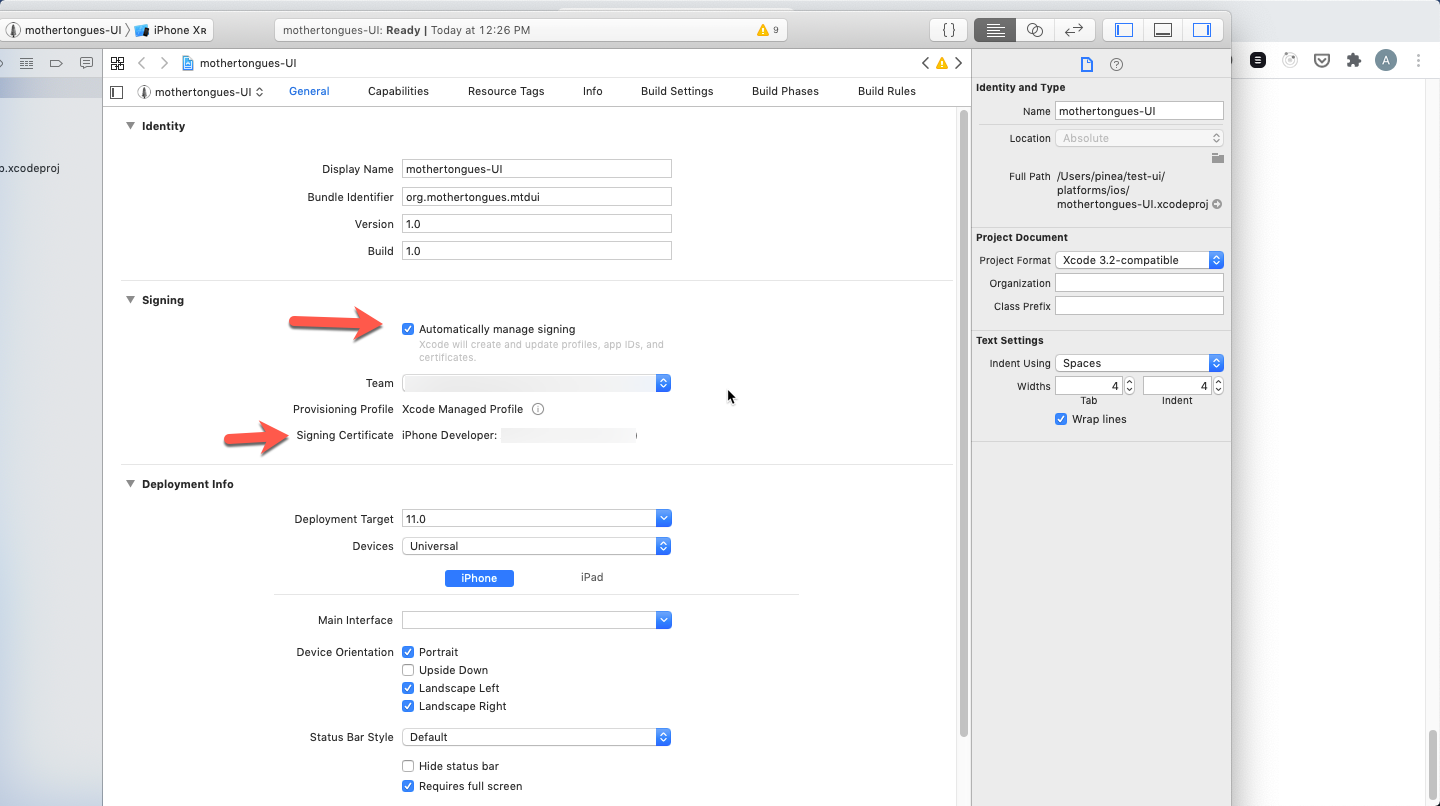This screenshot has width=1440, height=806.
Task: Open the breakpoint navigator
Action: pos(56,63)
